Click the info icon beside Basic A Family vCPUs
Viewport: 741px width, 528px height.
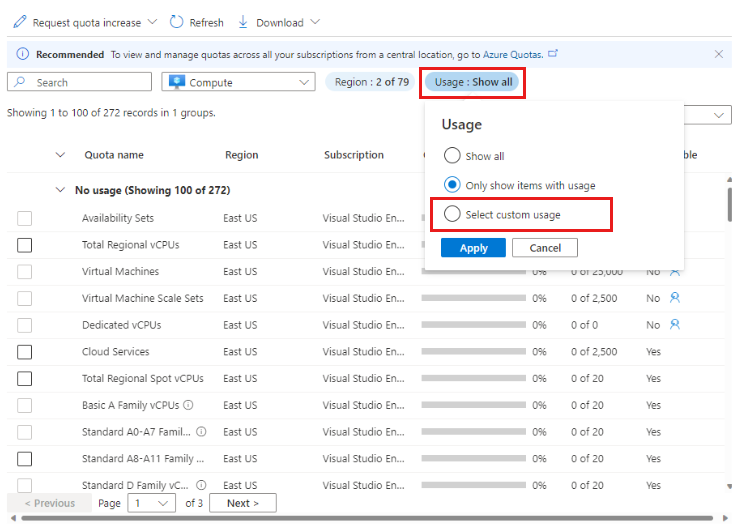(188, 405)
